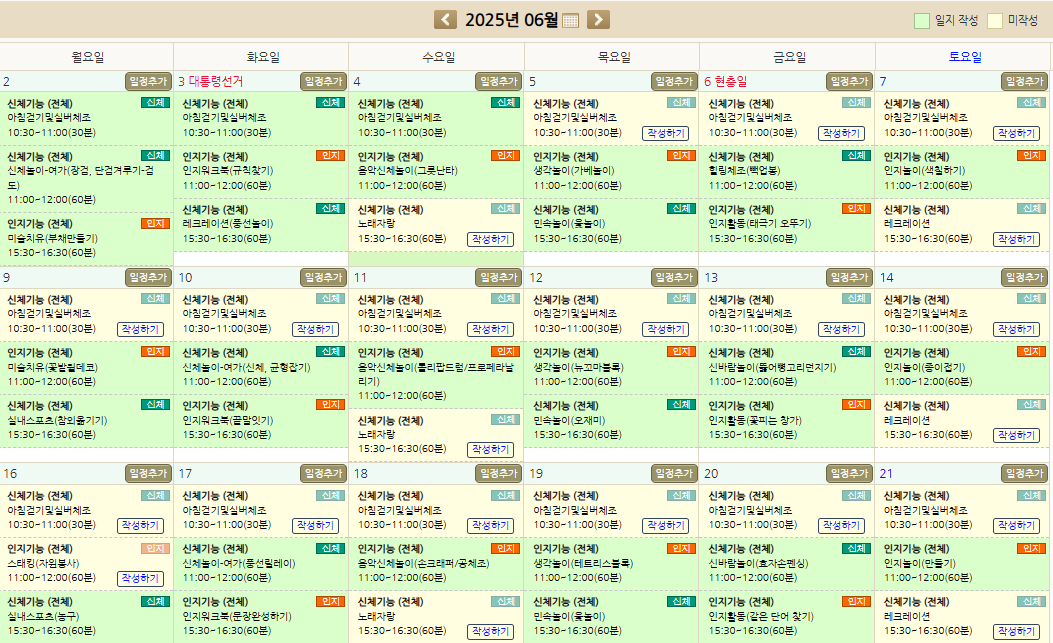The image size is (1053, 643).
Task: Click 작성하기 for June 16 스태킹(자원봉사)
Action: point(140,578)
